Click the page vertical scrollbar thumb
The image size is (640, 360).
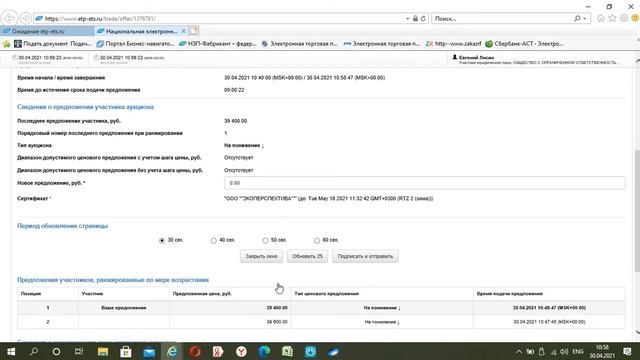click(x=637, y=210)
